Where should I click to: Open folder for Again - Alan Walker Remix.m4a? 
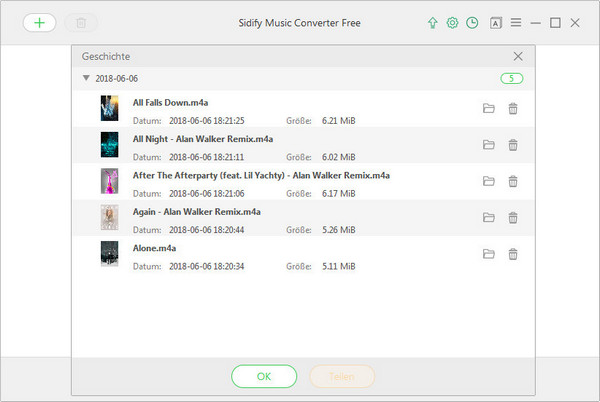point(489,217)
